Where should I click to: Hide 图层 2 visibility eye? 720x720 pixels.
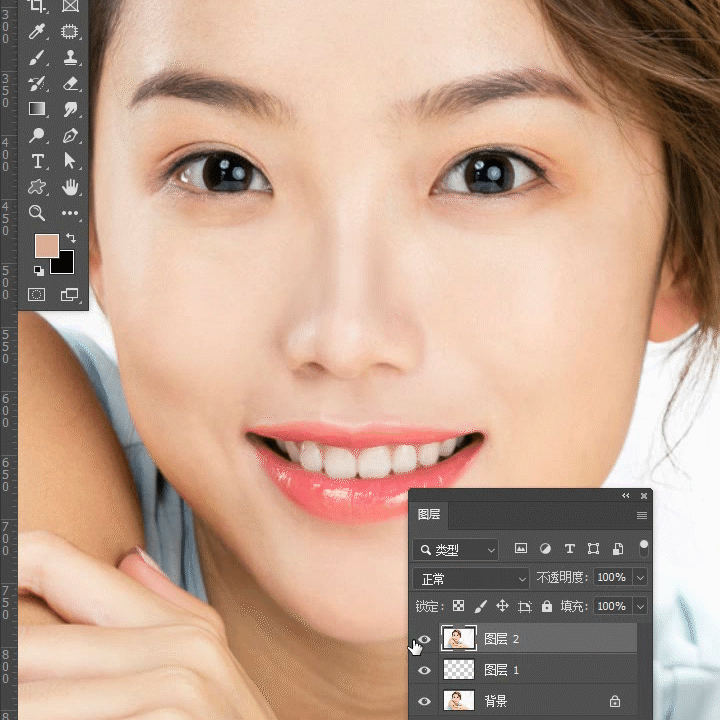425,639
